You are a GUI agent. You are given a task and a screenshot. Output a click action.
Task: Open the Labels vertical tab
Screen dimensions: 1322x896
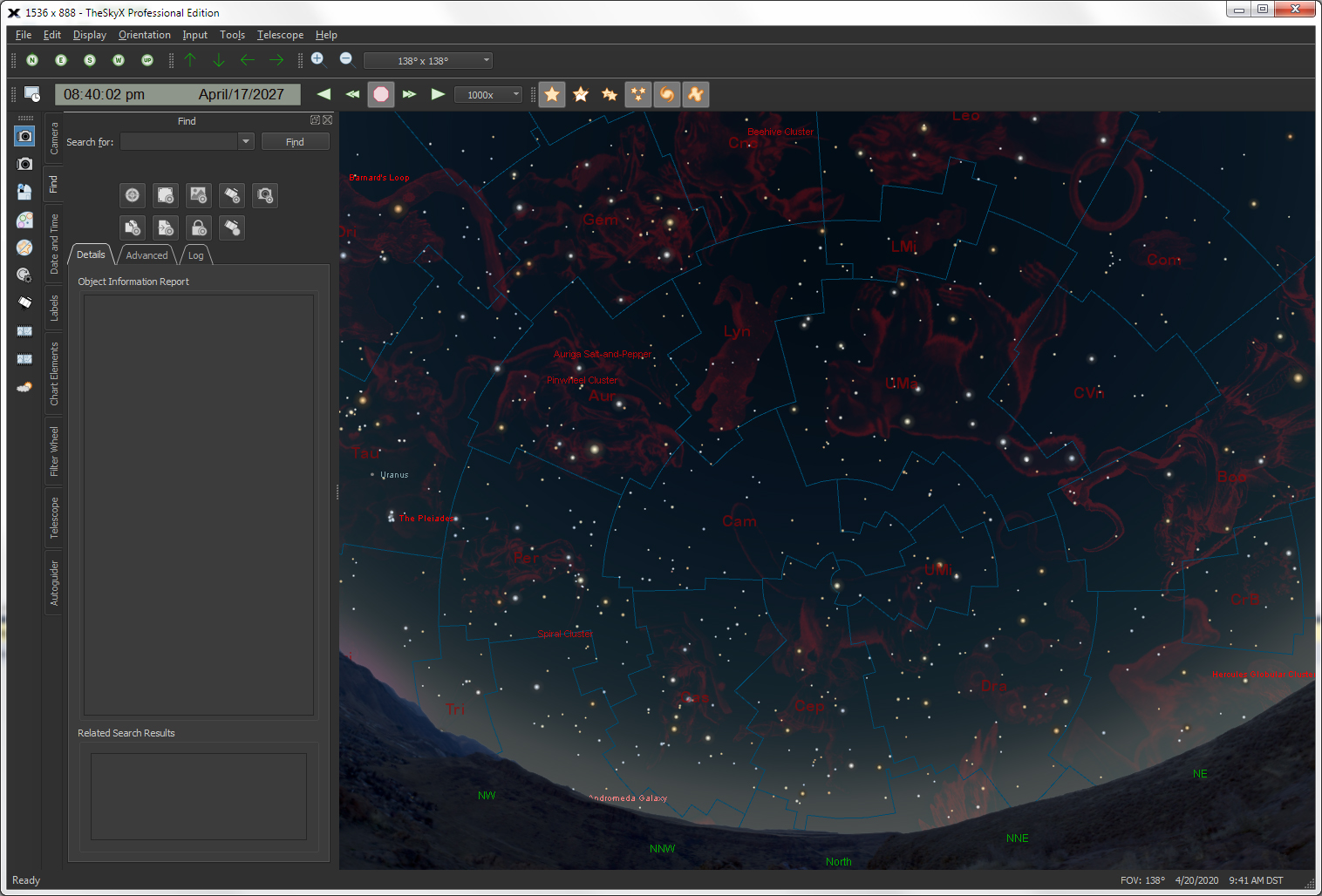click(x=54, y=308)
